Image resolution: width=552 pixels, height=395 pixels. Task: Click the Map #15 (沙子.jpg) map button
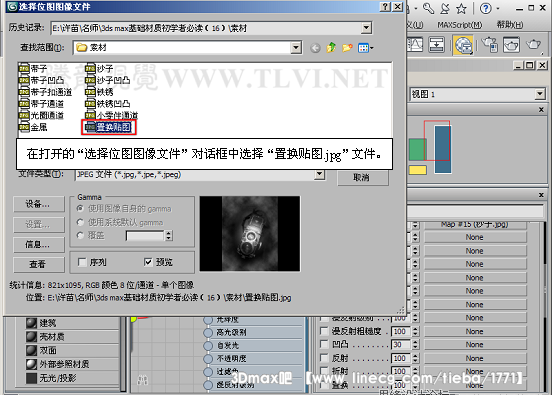click(475, 225)
